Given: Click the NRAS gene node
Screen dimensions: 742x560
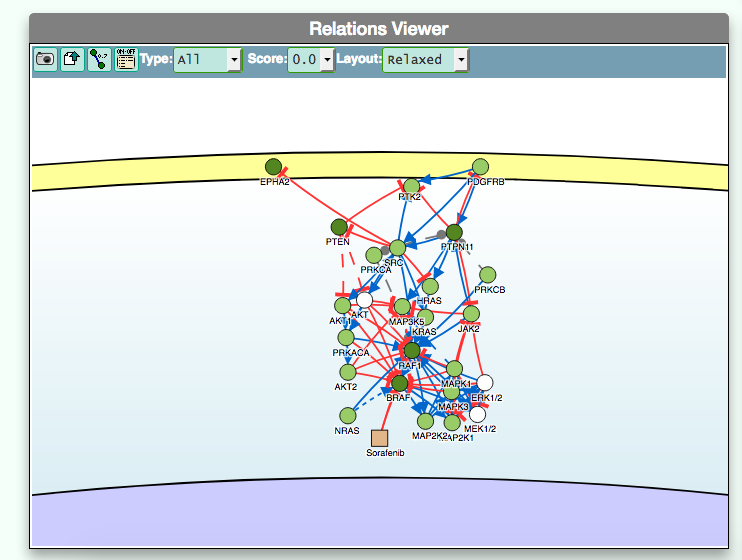Looking at the screenshot, I should [x=347, y=415].
